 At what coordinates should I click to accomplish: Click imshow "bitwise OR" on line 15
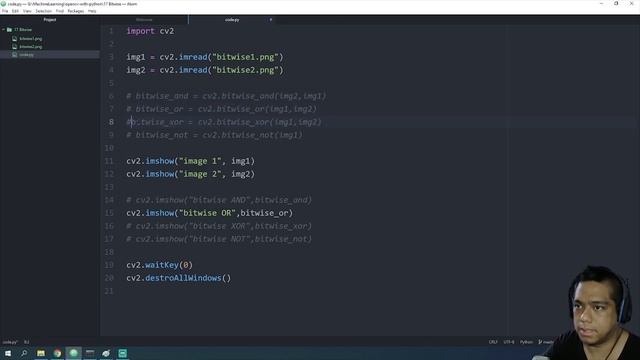click(209, 213)
